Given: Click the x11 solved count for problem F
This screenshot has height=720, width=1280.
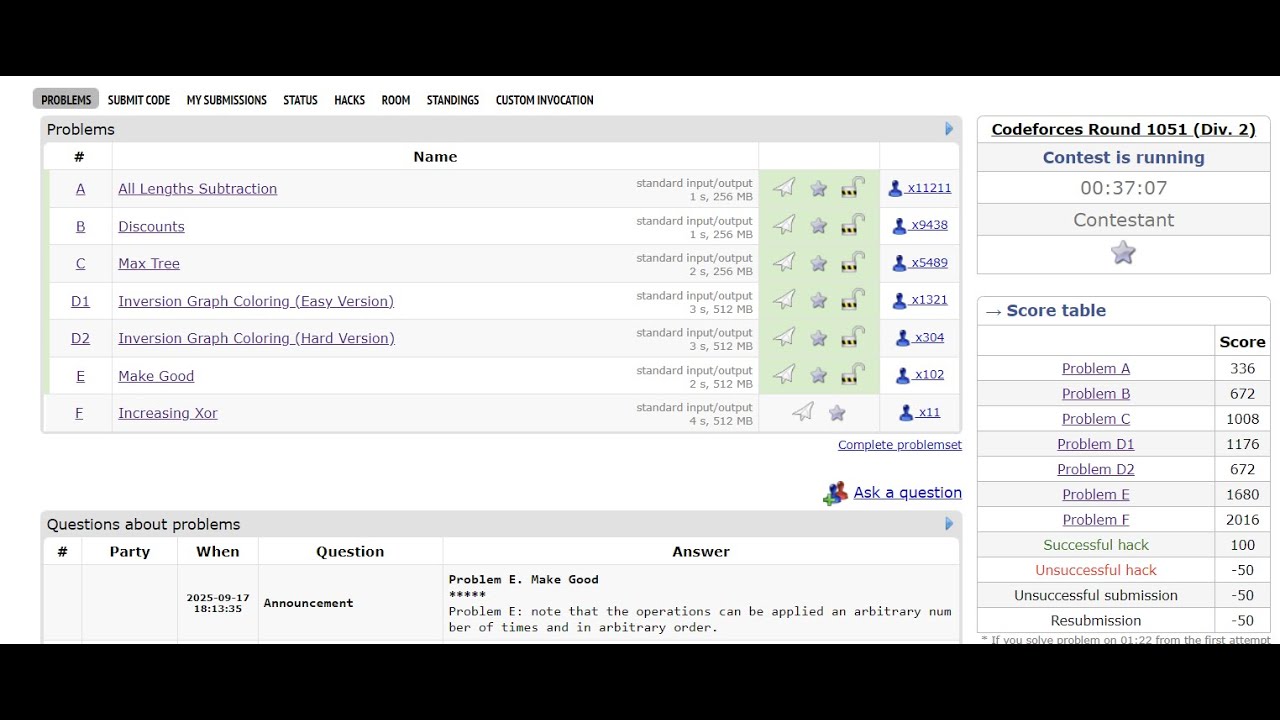Looking at the screenshot, I should click(x=929, y=412).
